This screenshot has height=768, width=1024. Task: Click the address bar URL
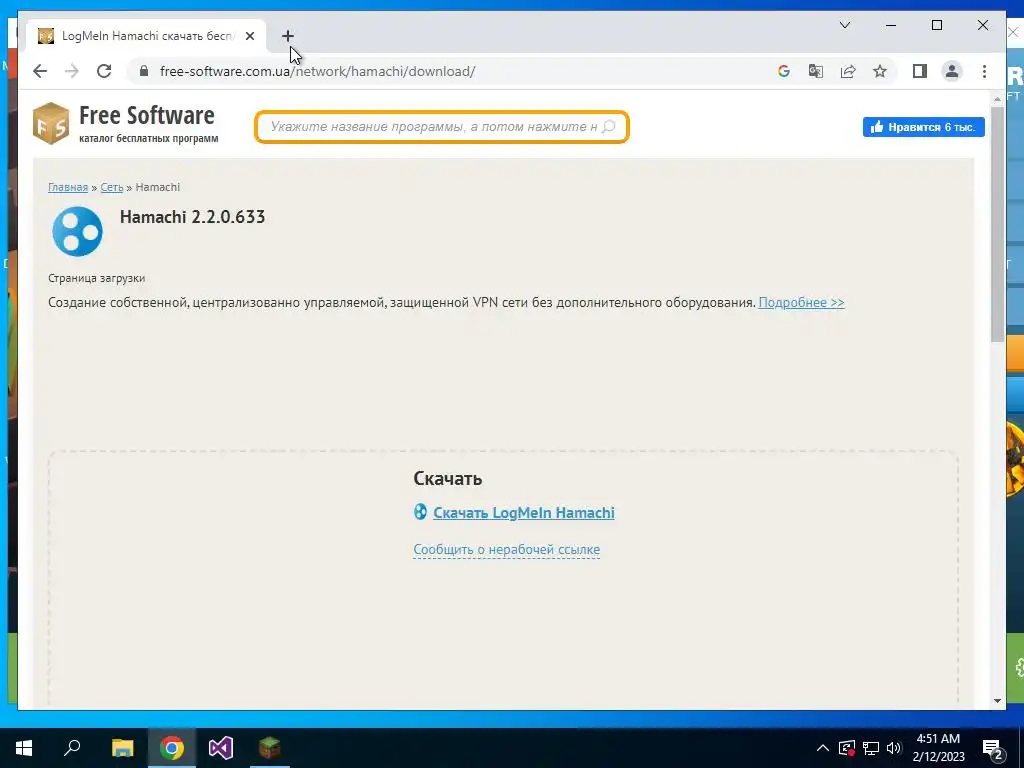[317, 71]
